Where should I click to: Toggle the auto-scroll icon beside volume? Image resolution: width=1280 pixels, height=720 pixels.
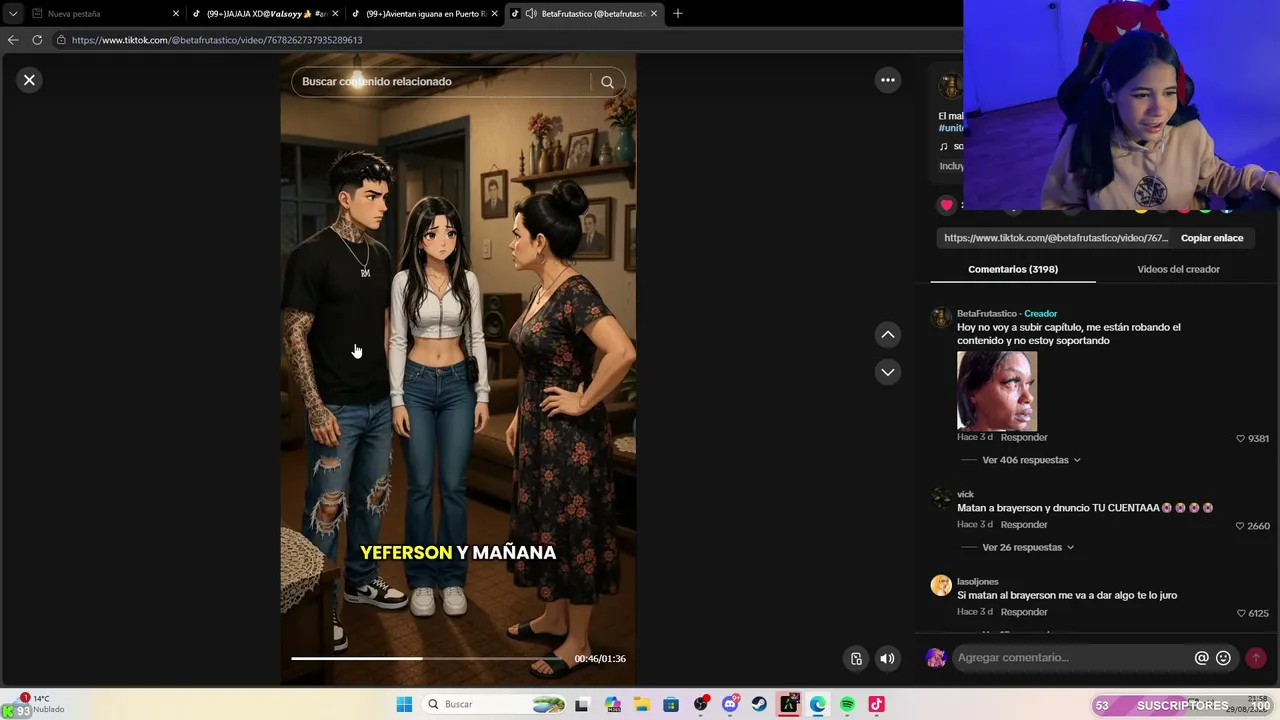point(856,658)
